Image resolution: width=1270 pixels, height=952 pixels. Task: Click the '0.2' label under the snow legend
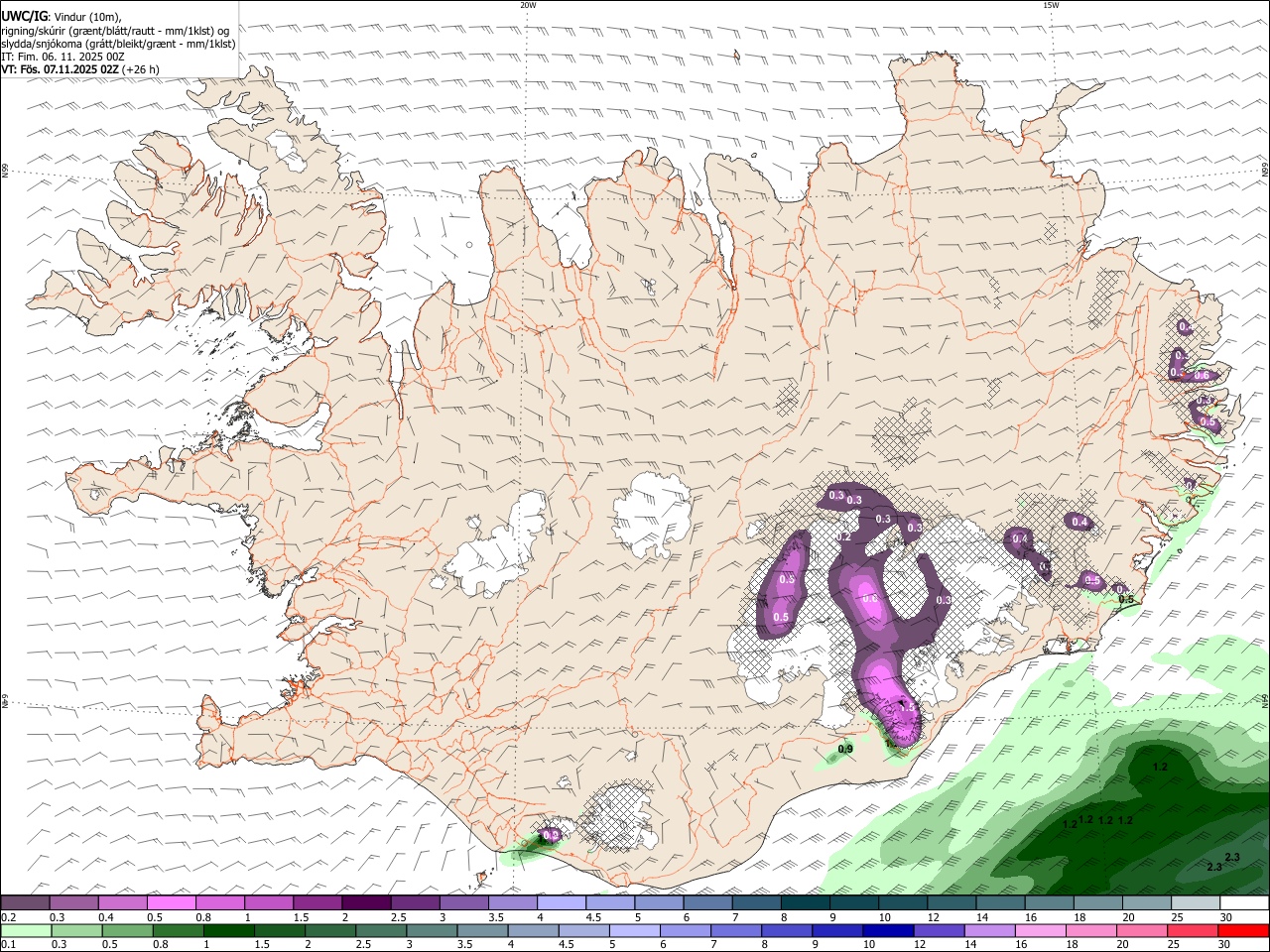pos(7,917)
